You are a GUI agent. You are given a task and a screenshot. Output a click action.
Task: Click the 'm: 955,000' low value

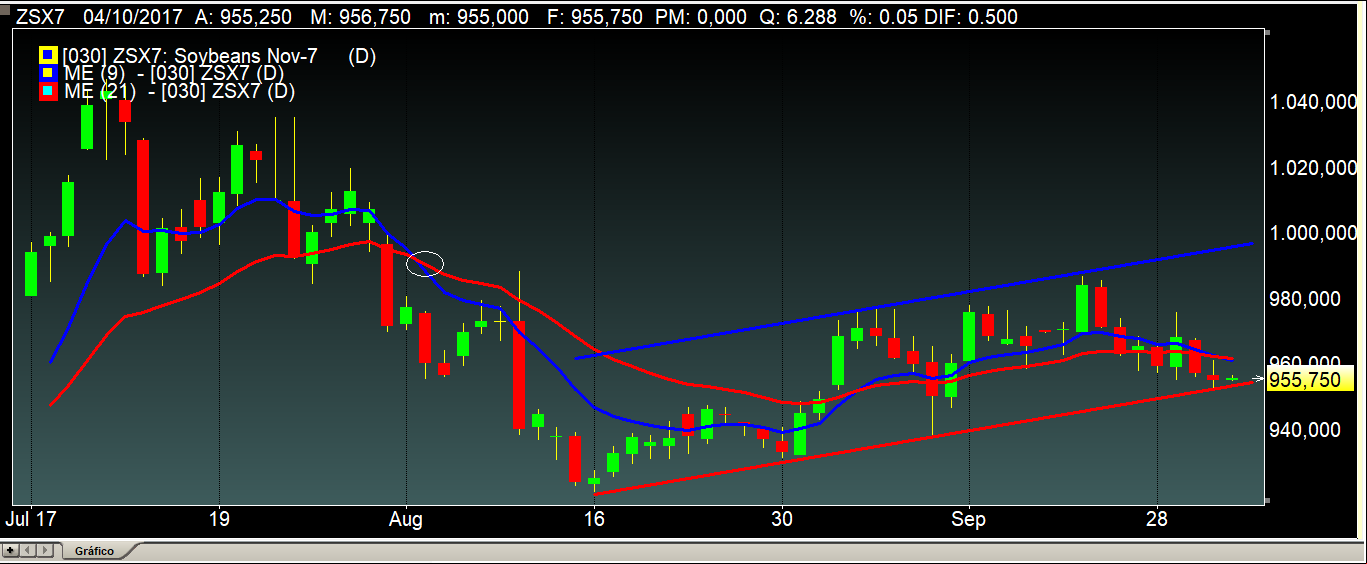click(x=479, y=17)
